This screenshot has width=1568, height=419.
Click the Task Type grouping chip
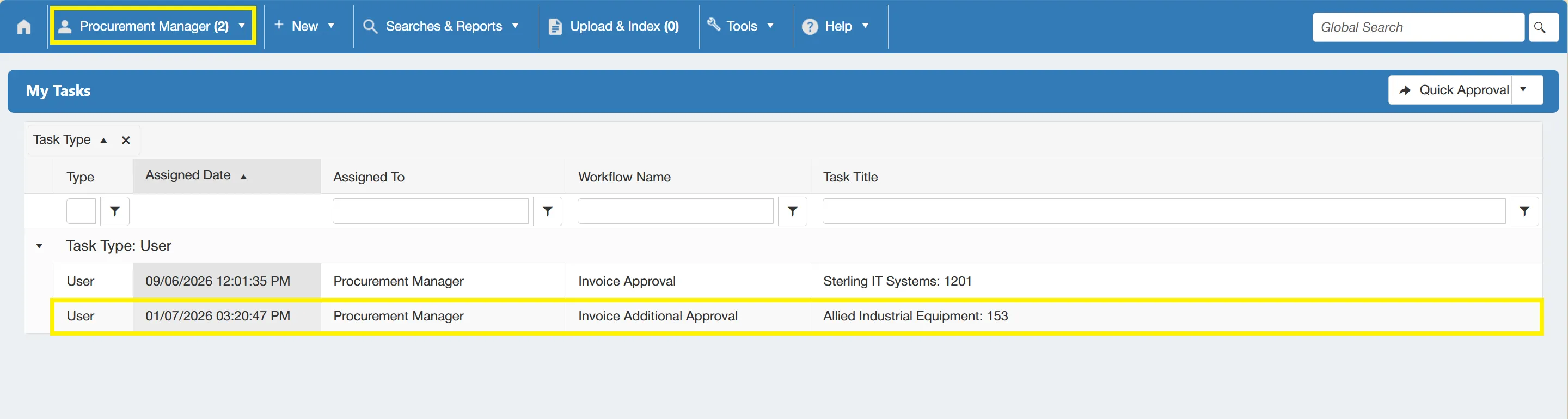pyautogui.click(x=84, y=140)
